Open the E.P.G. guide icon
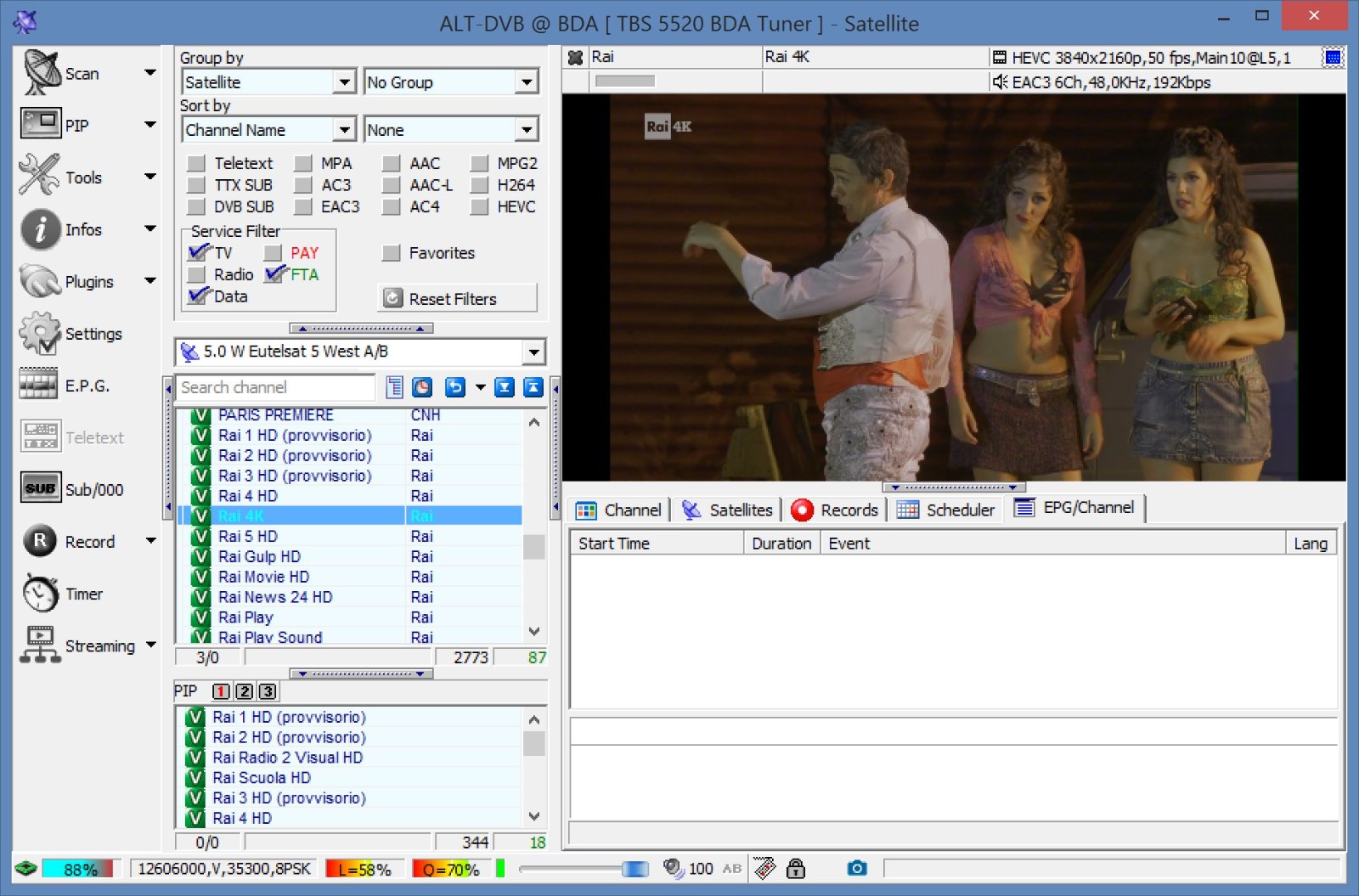Screen dimensions: 1359x896 tap(39, 385)
